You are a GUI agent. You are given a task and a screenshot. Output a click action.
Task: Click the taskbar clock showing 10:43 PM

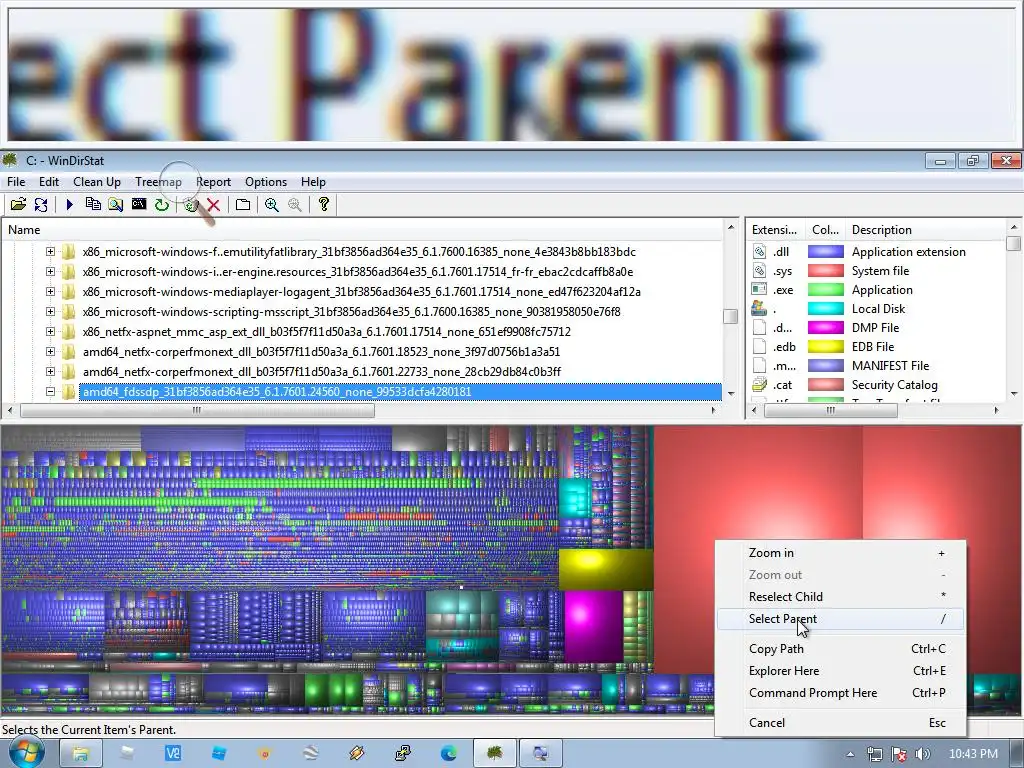click(973, 754)
